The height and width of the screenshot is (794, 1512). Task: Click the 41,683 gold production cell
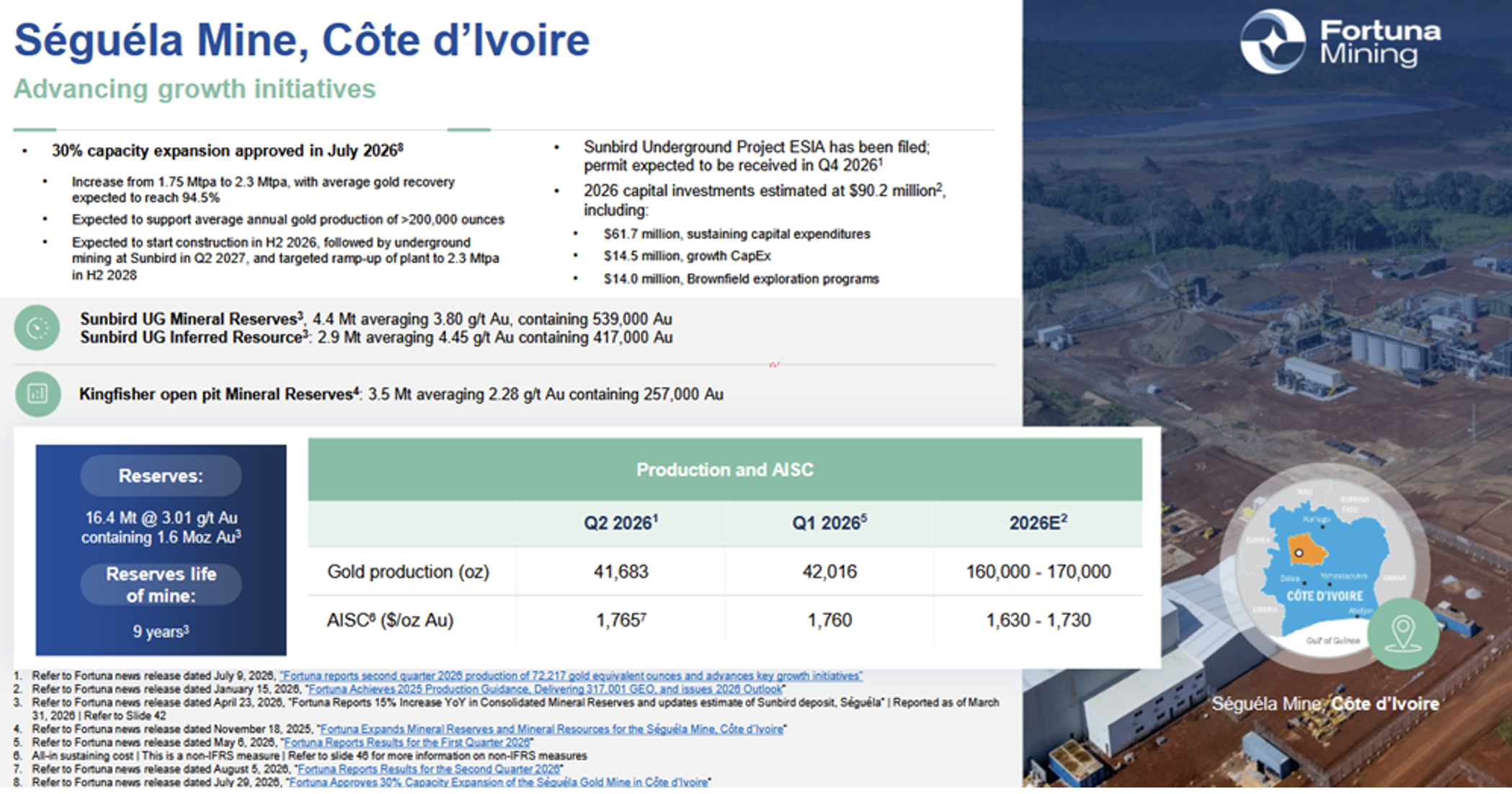click(621, 572)
